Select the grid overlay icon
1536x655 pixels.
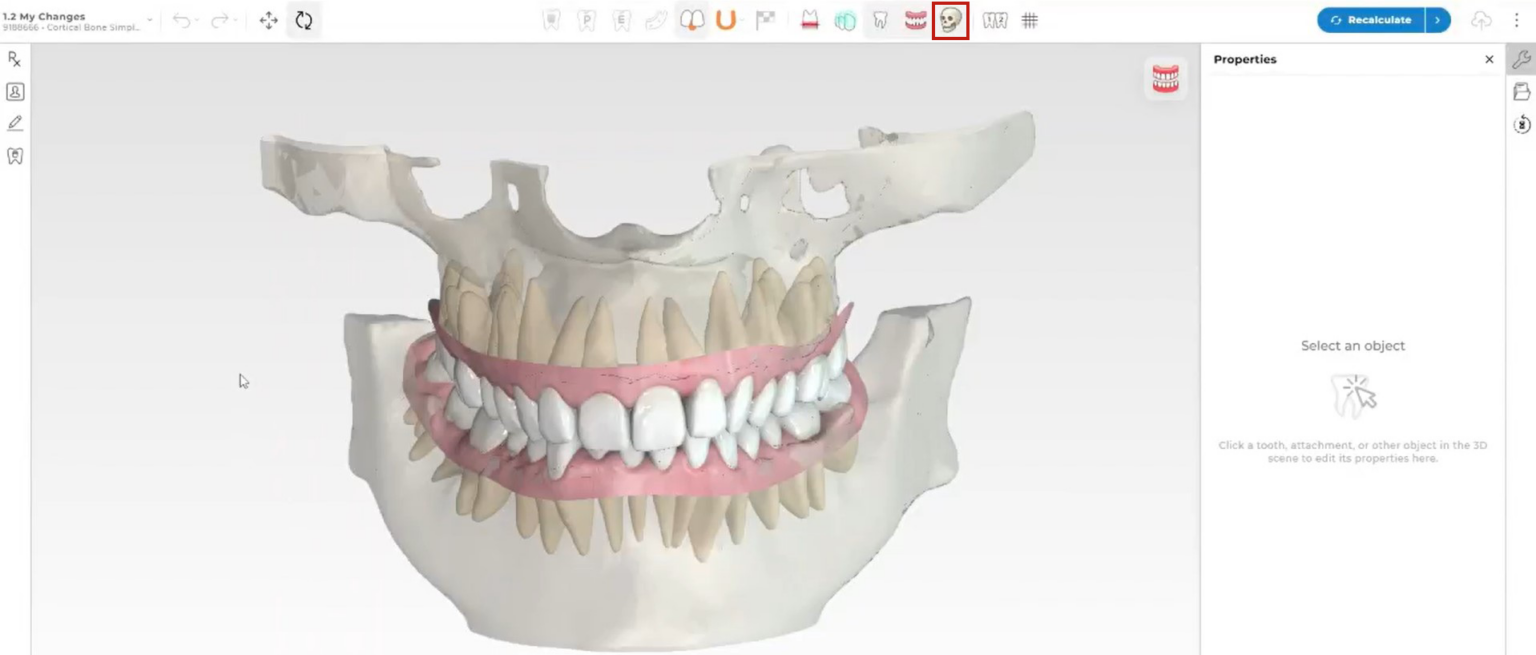[x=1030, y=19]
